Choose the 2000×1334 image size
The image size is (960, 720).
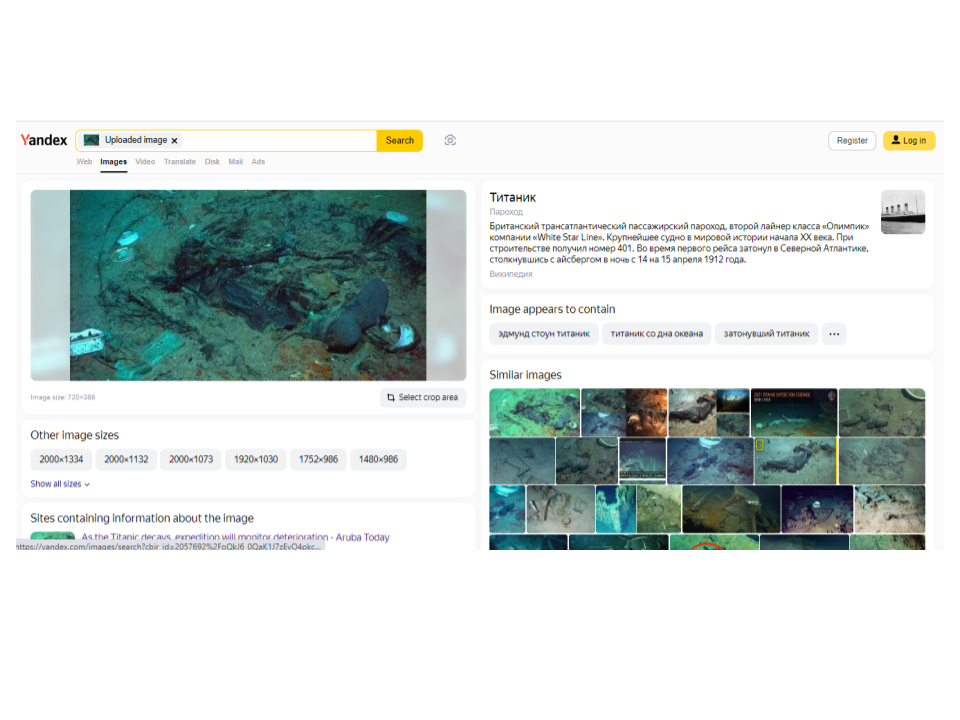pyautogui.click(x=61, y=460)
